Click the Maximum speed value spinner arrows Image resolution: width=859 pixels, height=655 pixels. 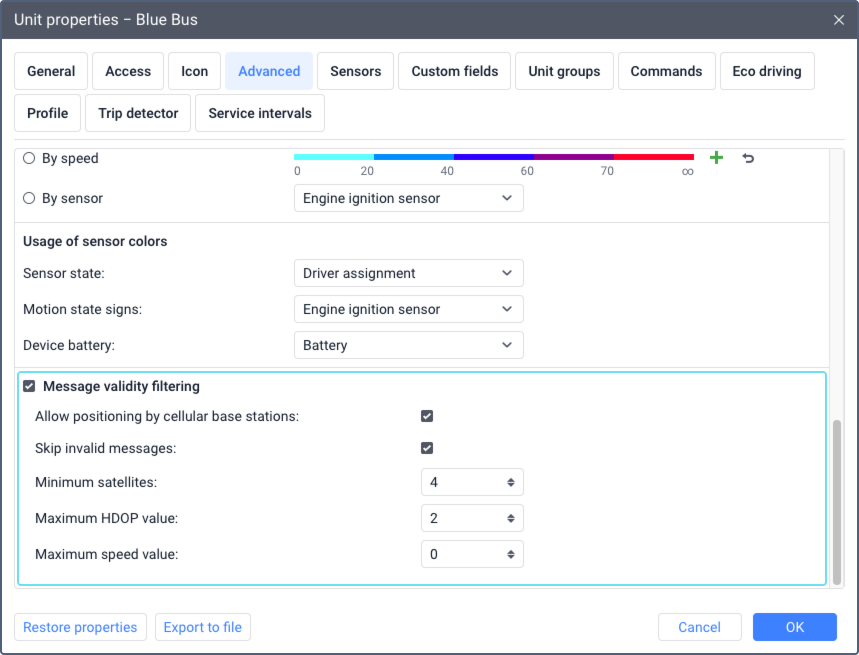(x=511, y=555)
